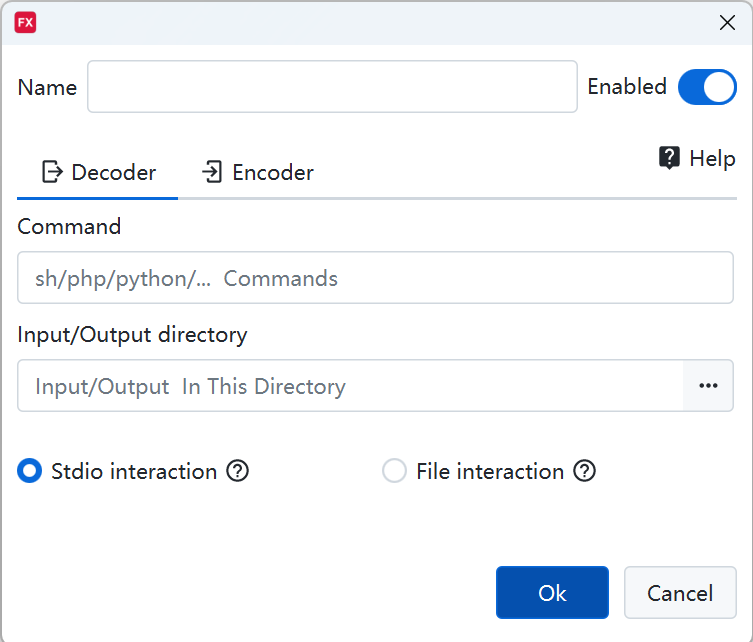Click the FX application logo icon
This screenshot has height=642, width=753.
[x=25, y=22]
